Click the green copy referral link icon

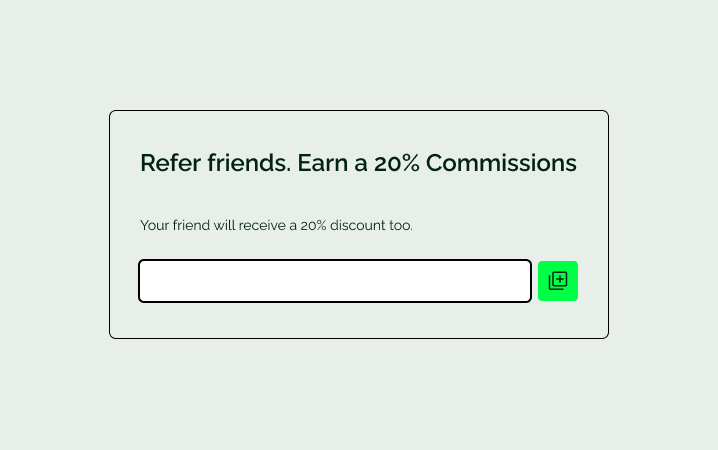click(558, 281)
